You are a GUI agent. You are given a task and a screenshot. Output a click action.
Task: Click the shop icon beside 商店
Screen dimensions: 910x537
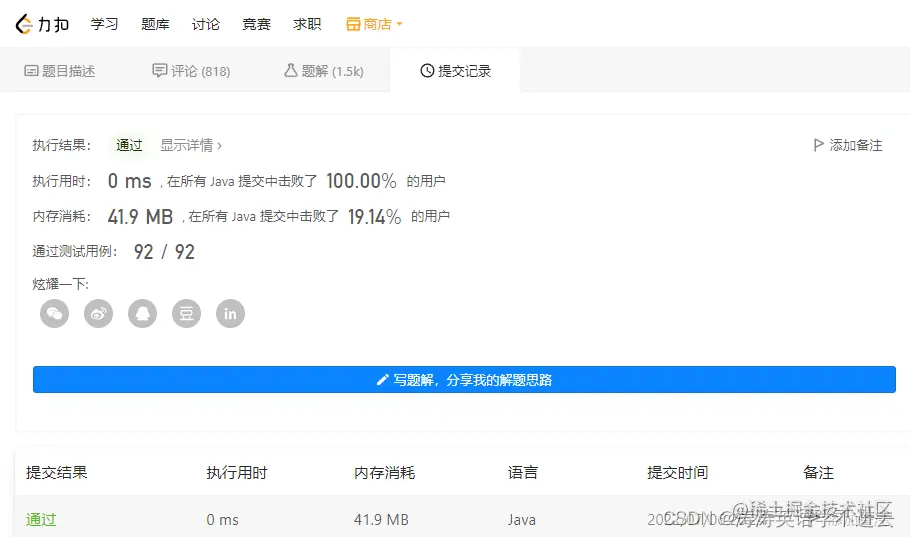click(x=353, y=24)
